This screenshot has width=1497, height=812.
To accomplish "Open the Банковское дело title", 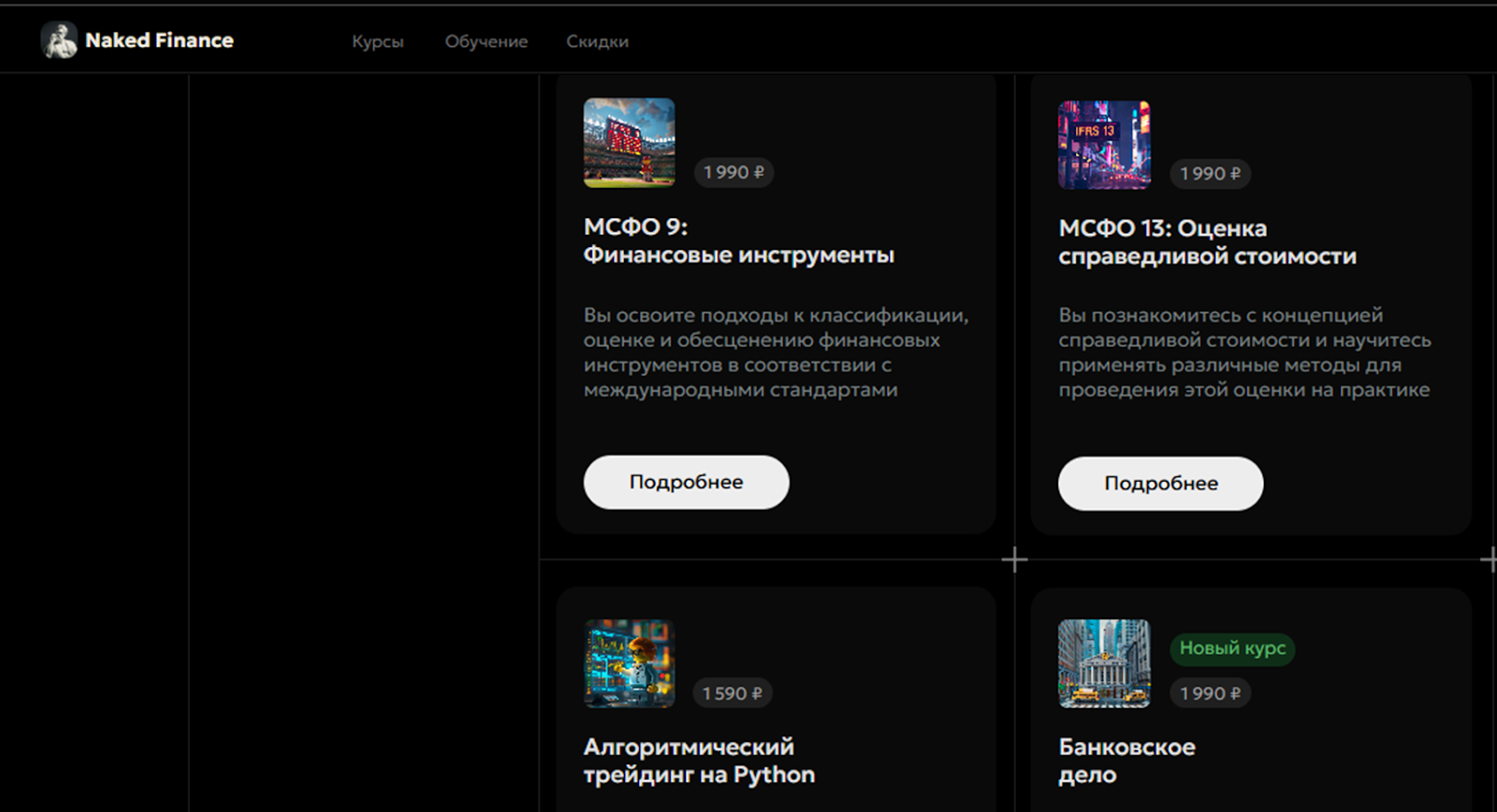I will [x=1126, y=761].
